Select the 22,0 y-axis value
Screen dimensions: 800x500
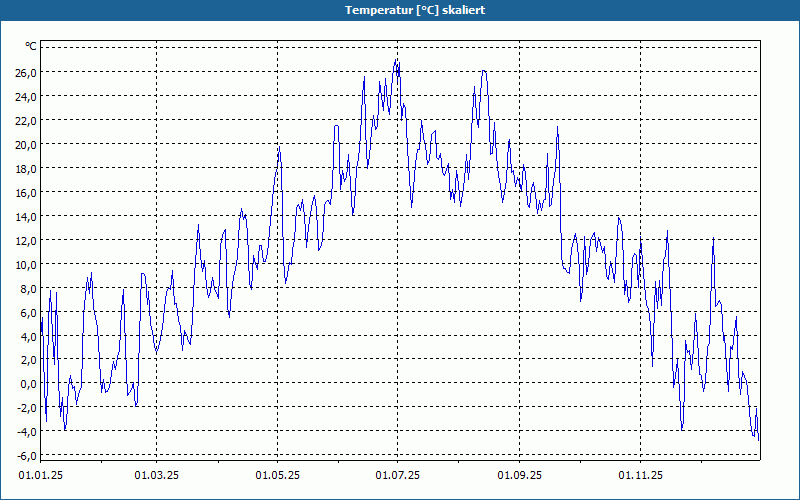(26, 120)
